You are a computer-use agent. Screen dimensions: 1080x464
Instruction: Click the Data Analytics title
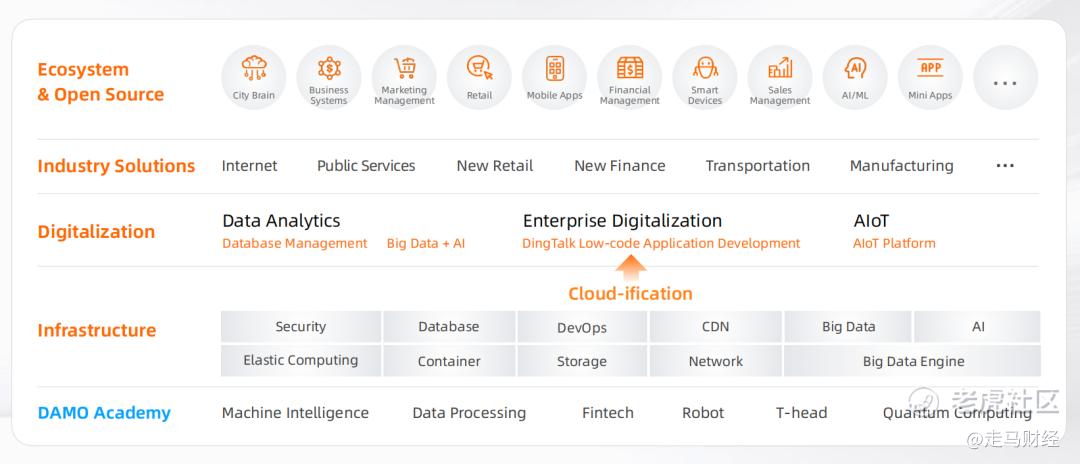[x=281, y=221]
